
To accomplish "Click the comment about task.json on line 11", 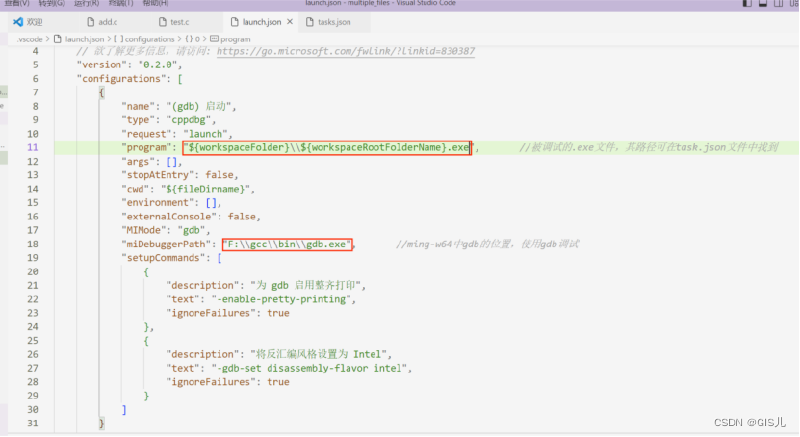I will point(648,147).
